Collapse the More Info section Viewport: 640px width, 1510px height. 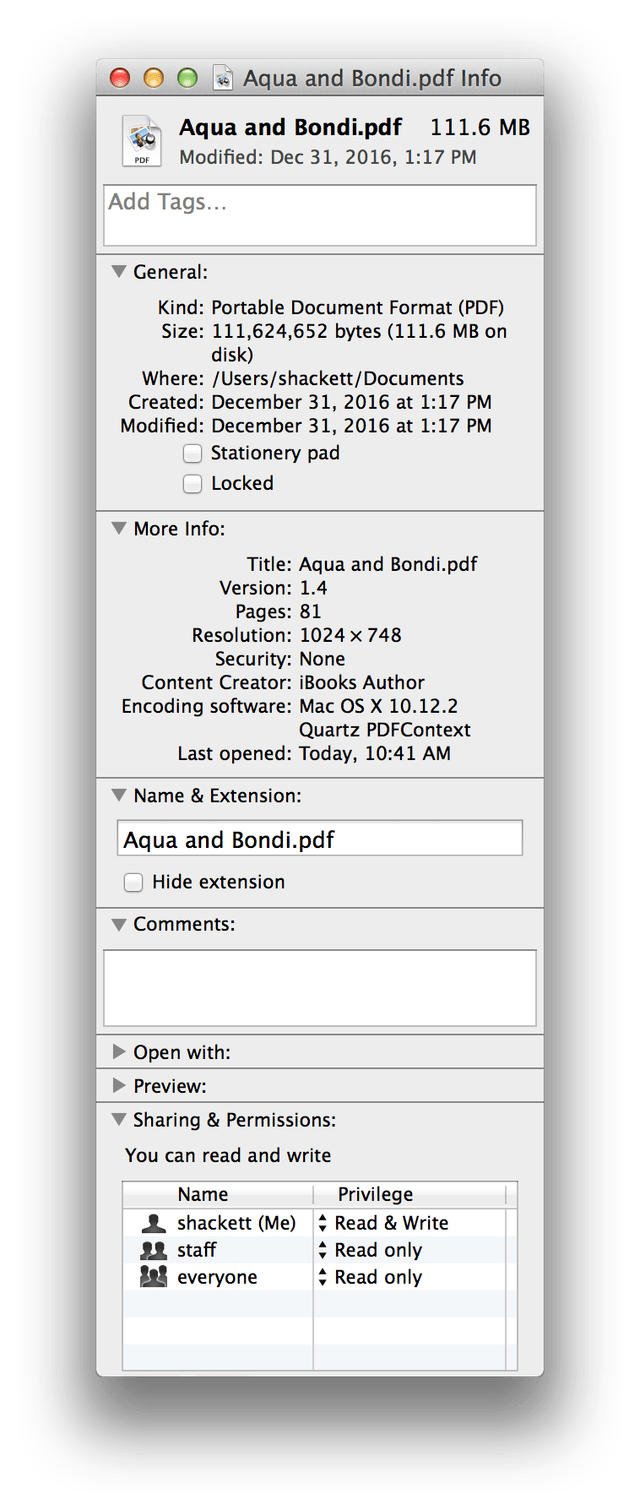click(x=119, y=528)
